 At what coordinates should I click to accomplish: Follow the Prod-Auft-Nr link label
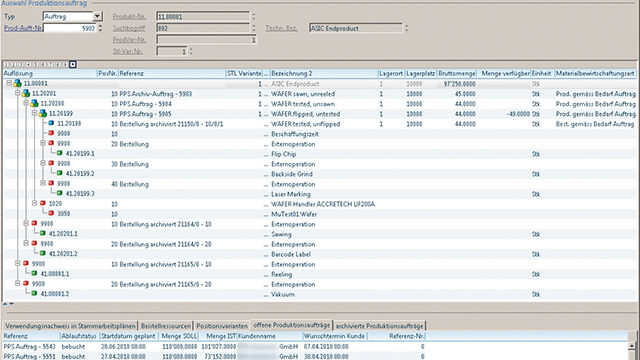[x=23, y=28]
